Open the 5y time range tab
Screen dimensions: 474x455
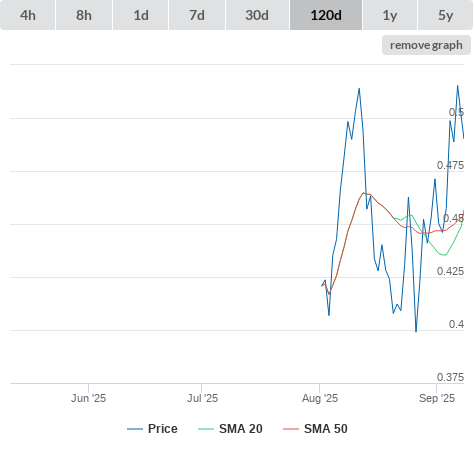(x=446, y=15)
